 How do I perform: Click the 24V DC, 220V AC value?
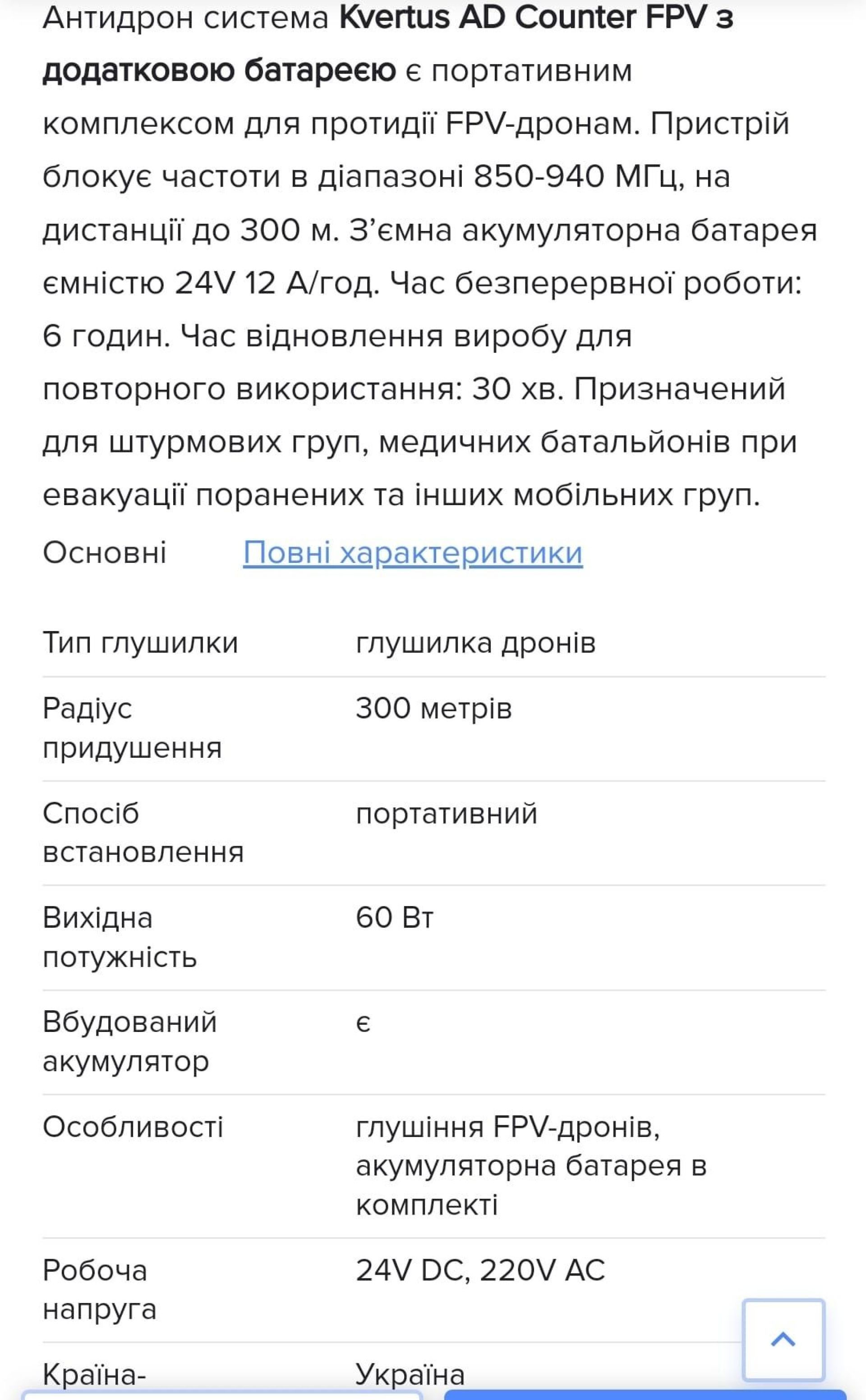tap(480, 1270)
